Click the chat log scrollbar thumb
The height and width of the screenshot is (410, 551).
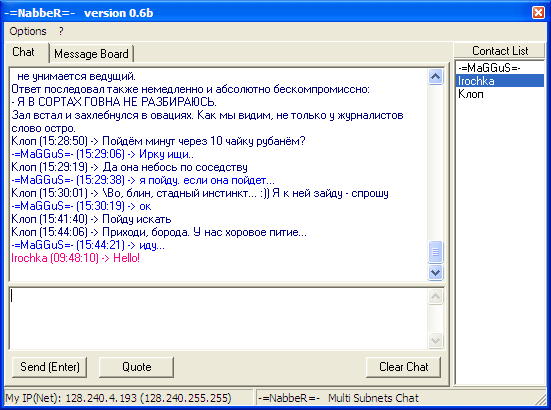pos(436,252)
